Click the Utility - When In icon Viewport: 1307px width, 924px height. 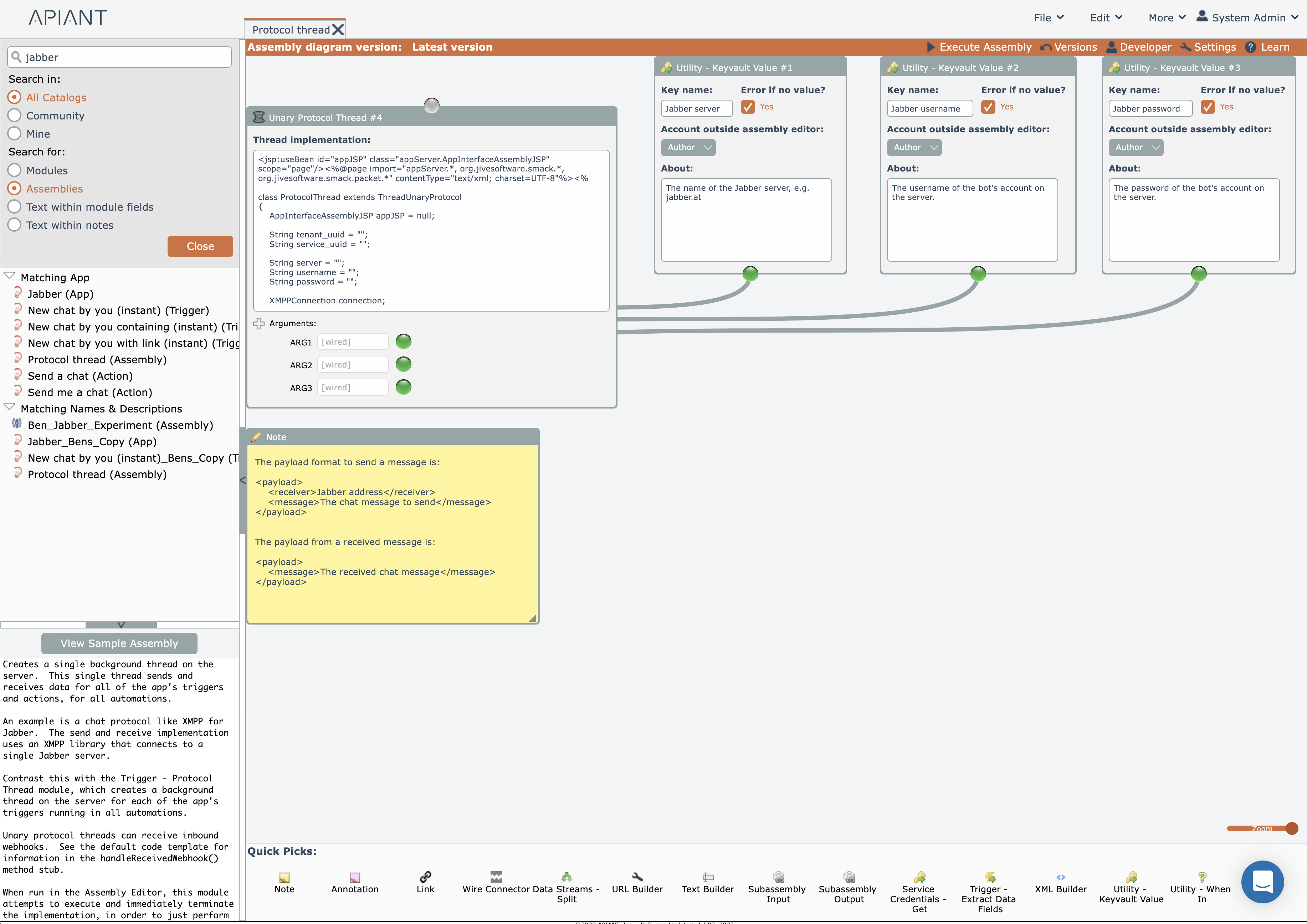1202,877
